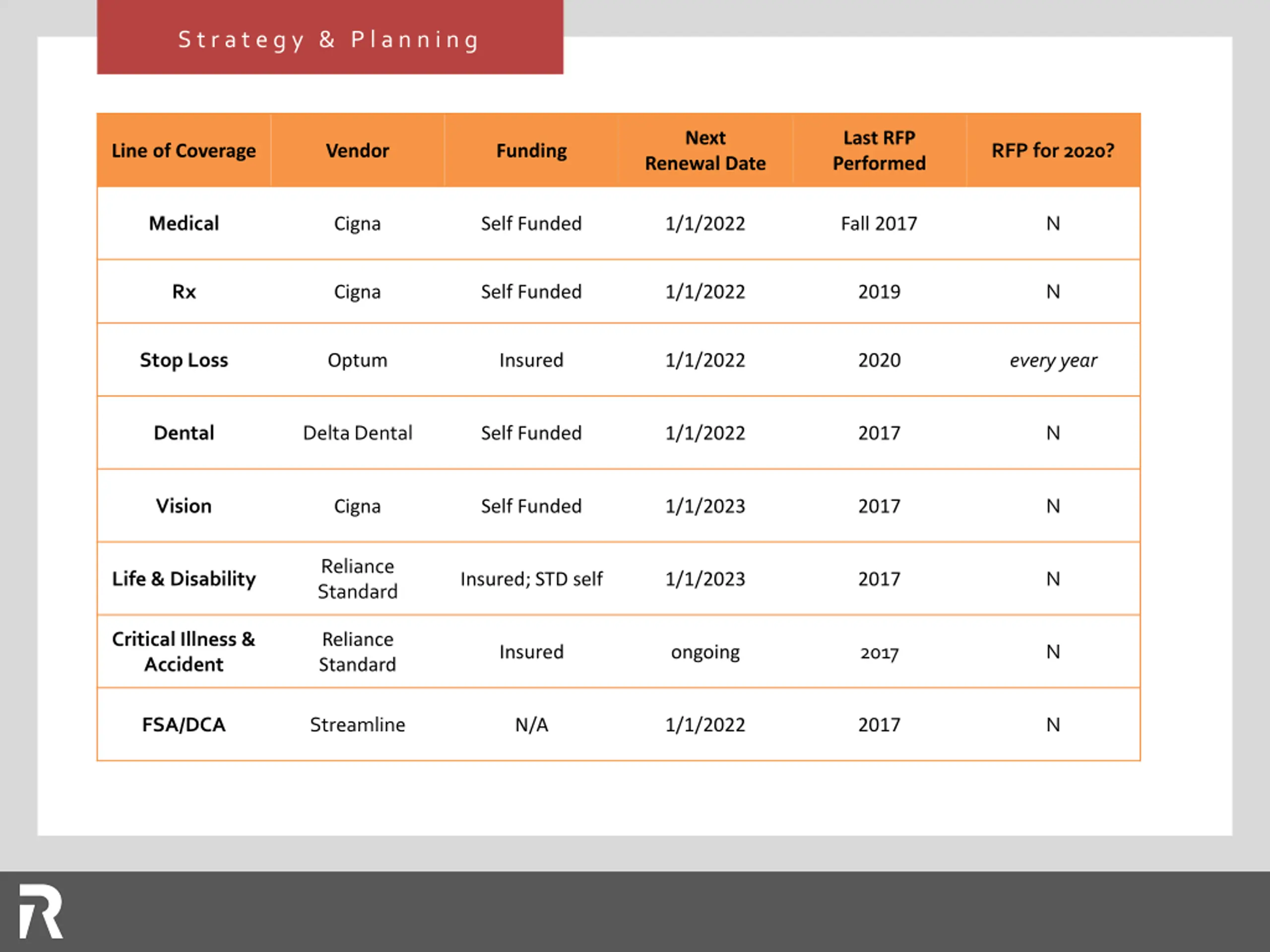Click the every year cell
This screenshot has height=952, width=1270.
point(1053,360)
